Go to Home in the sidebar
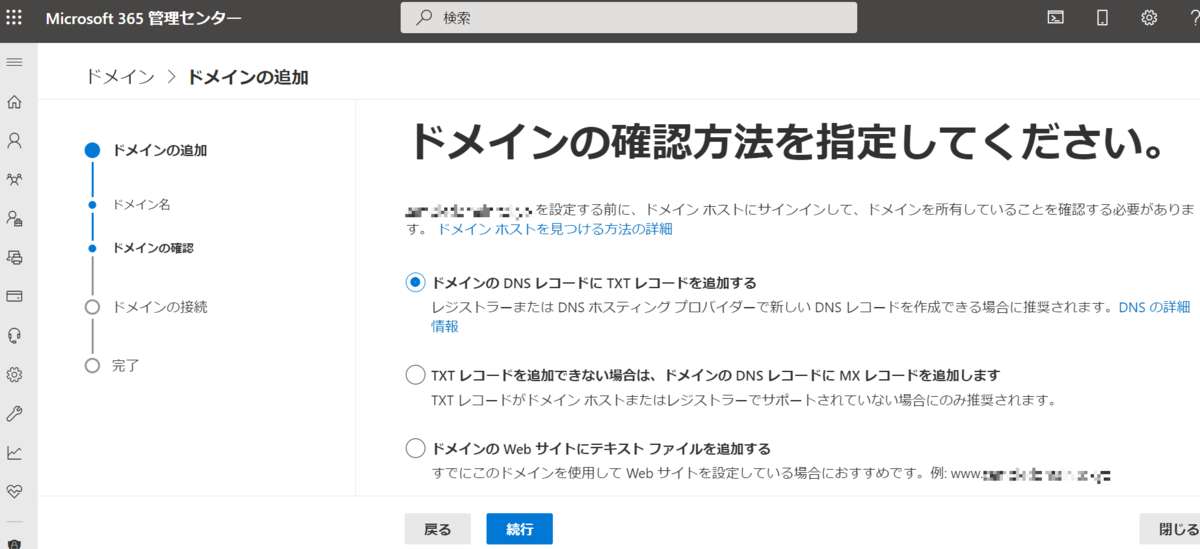This screenshot has width=1200, height=549. 15,102
